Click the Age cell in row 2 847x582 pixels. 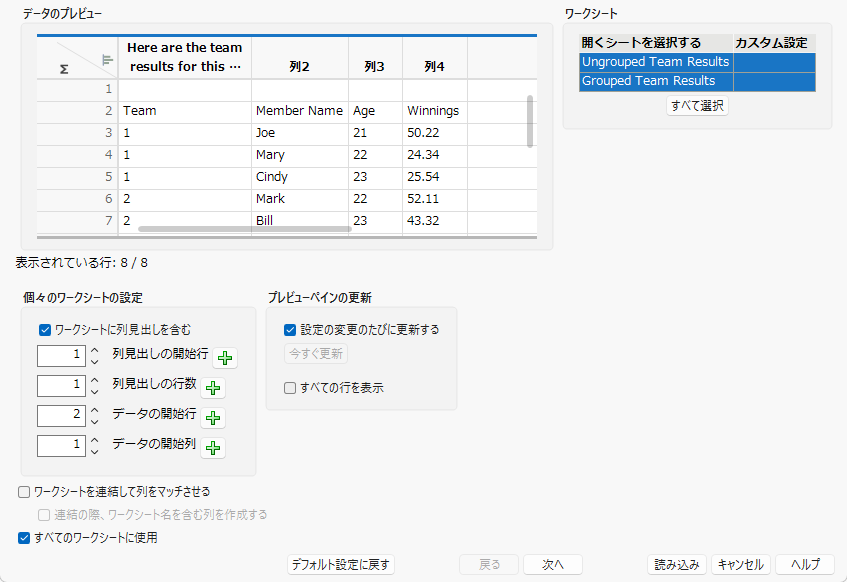375,111
